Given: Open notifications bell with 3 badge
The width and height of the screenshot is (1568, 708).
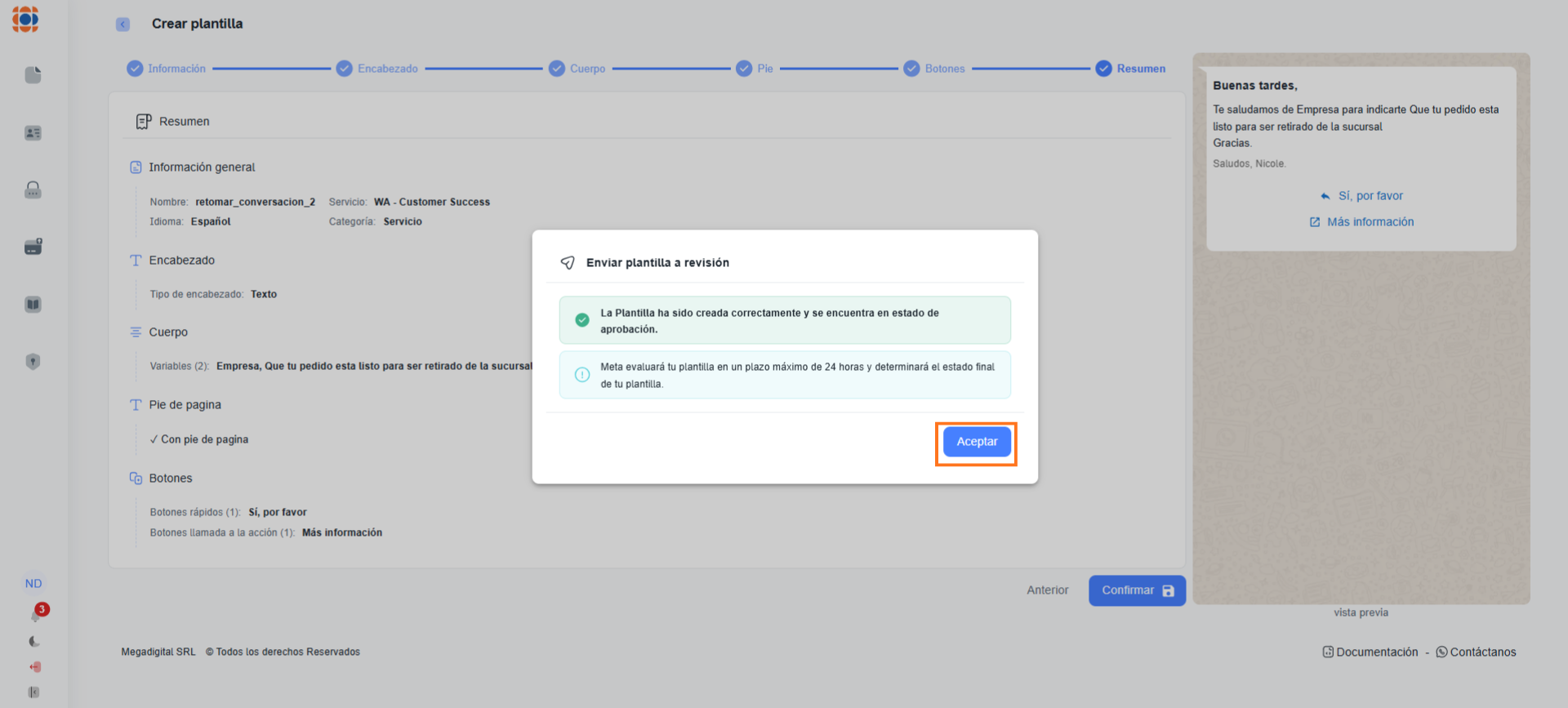Looking at the screenshot, I should (x=36, y=615).
